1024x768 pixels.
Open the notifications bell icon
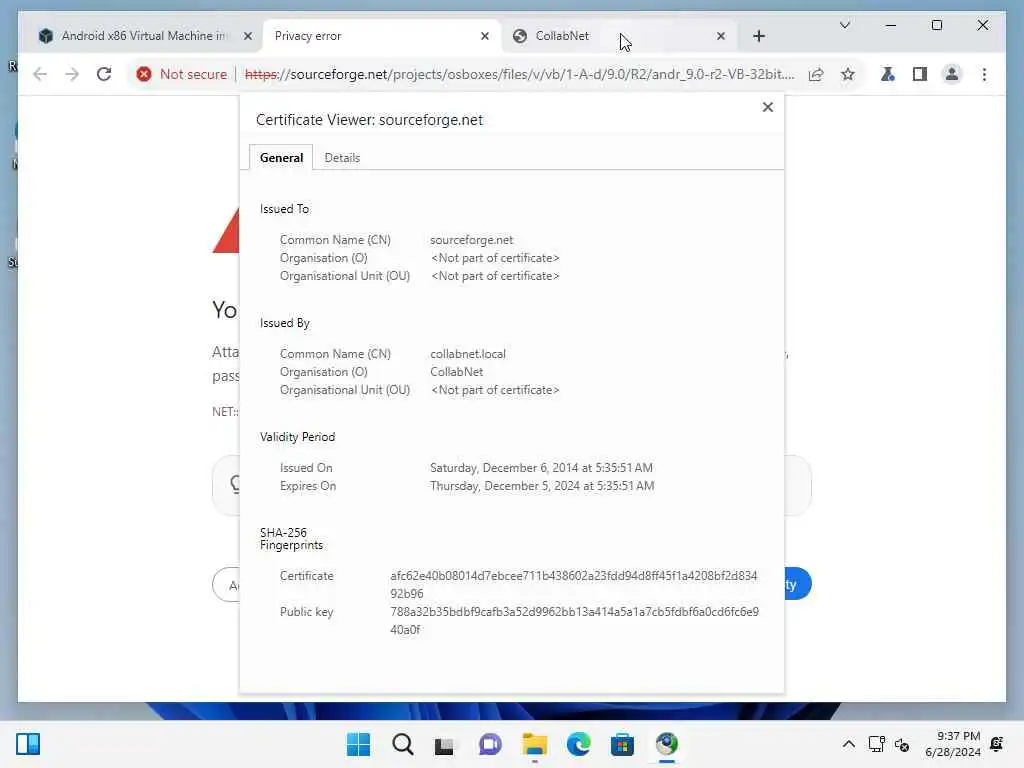(x=997, y=744)
